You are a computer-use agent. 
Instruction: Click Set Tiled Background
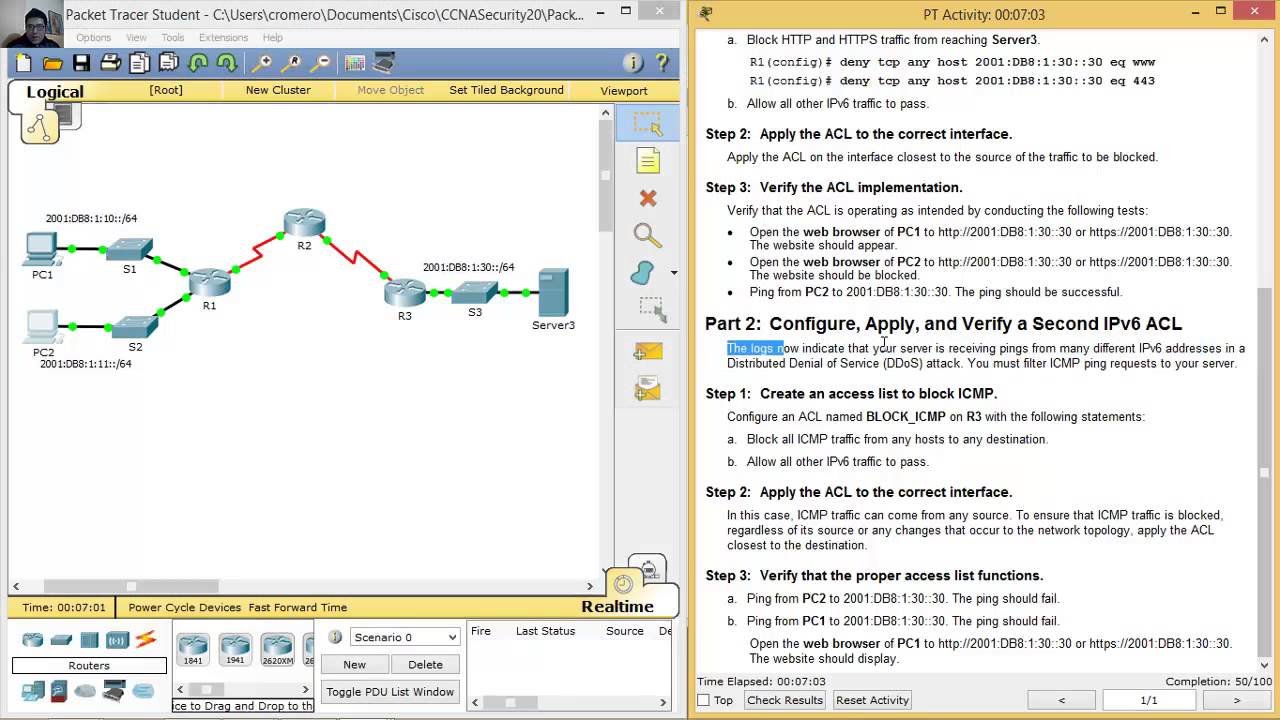point(506,90)
